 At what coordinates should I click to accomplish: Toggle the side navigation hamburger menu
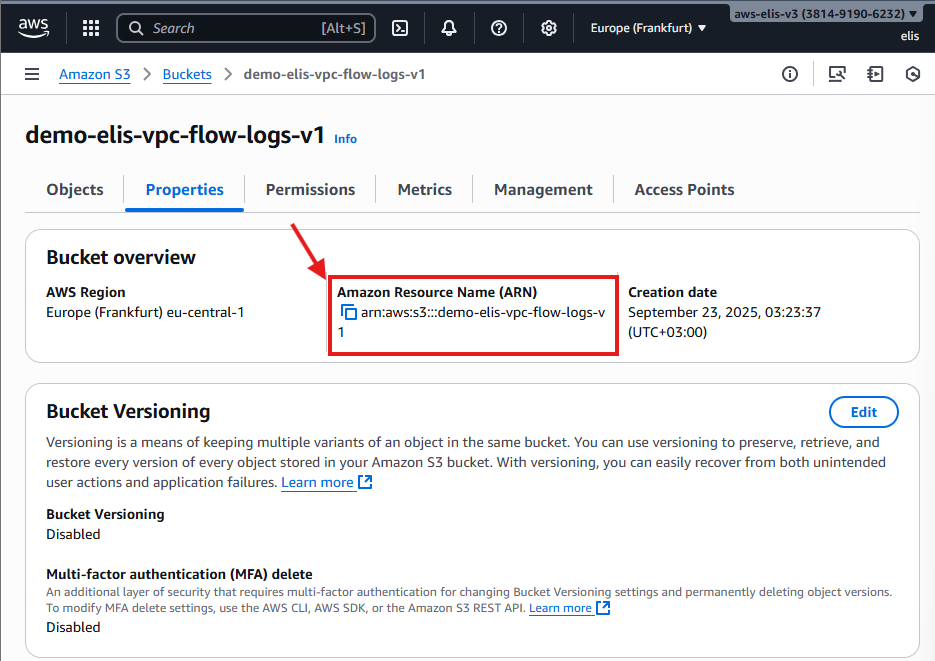32,74
